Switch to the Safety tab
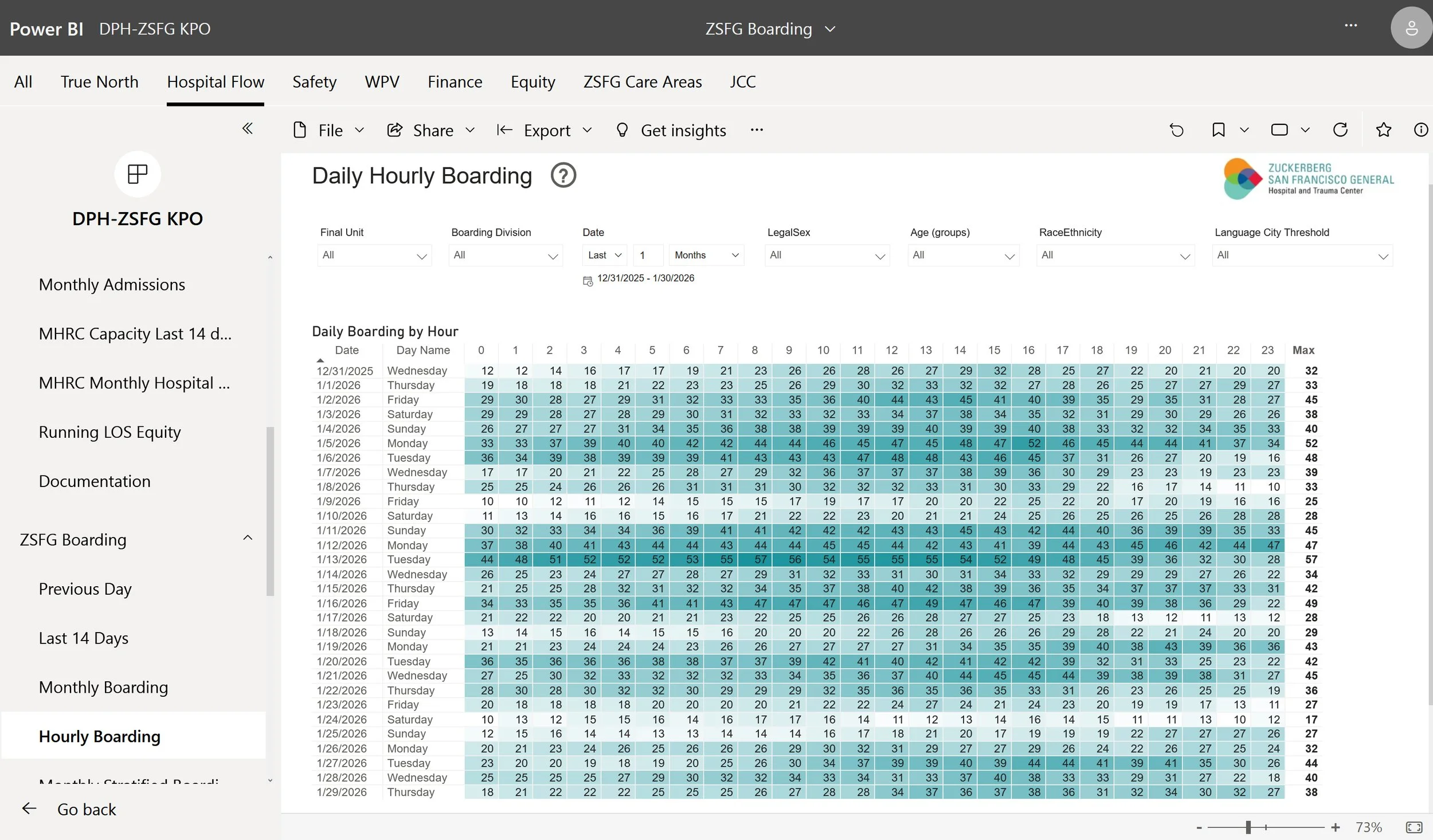The height and width of the screenshot is (840, 1433). 314,81
